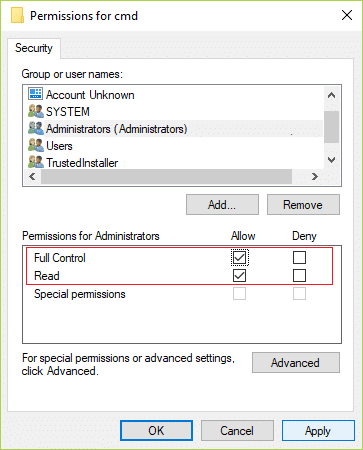The image size is (363, 450).
Task: Check Deny for Read permission
Action: pyautogui.click(x=299, y=276)
